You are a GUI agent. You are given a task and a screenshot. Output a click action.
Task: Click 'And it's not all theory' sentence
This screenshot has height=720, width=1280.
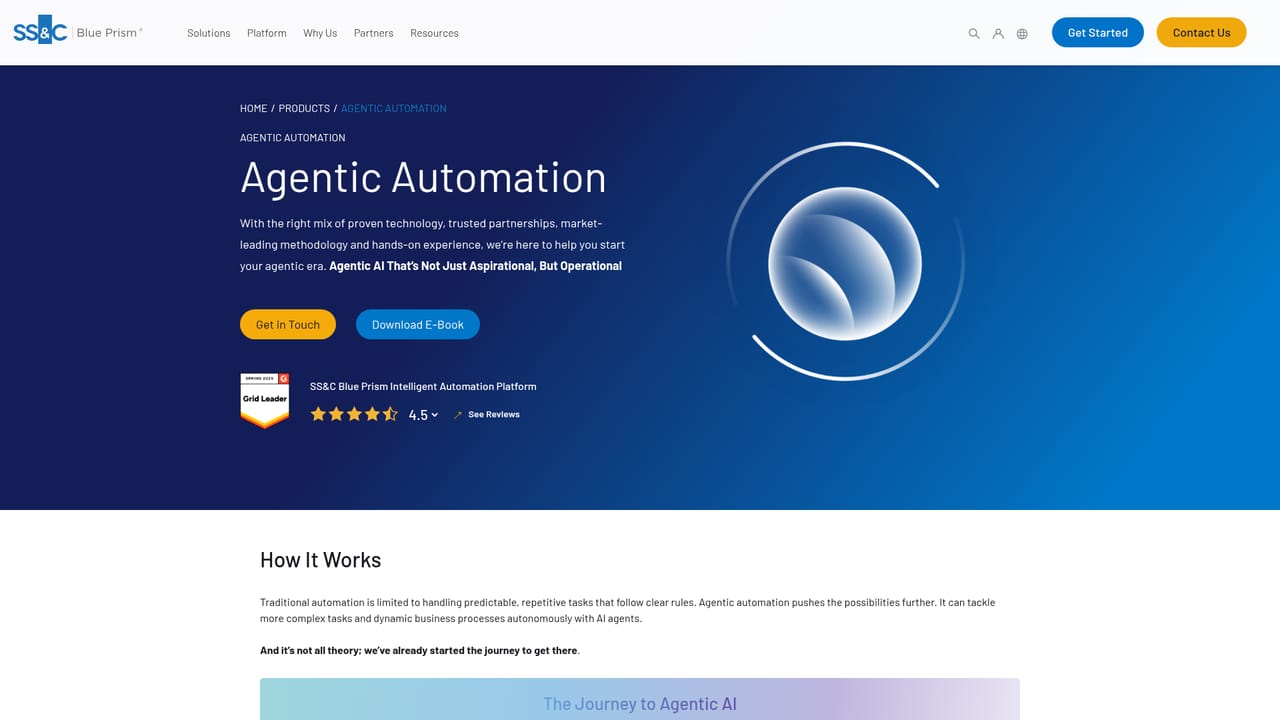420,651
